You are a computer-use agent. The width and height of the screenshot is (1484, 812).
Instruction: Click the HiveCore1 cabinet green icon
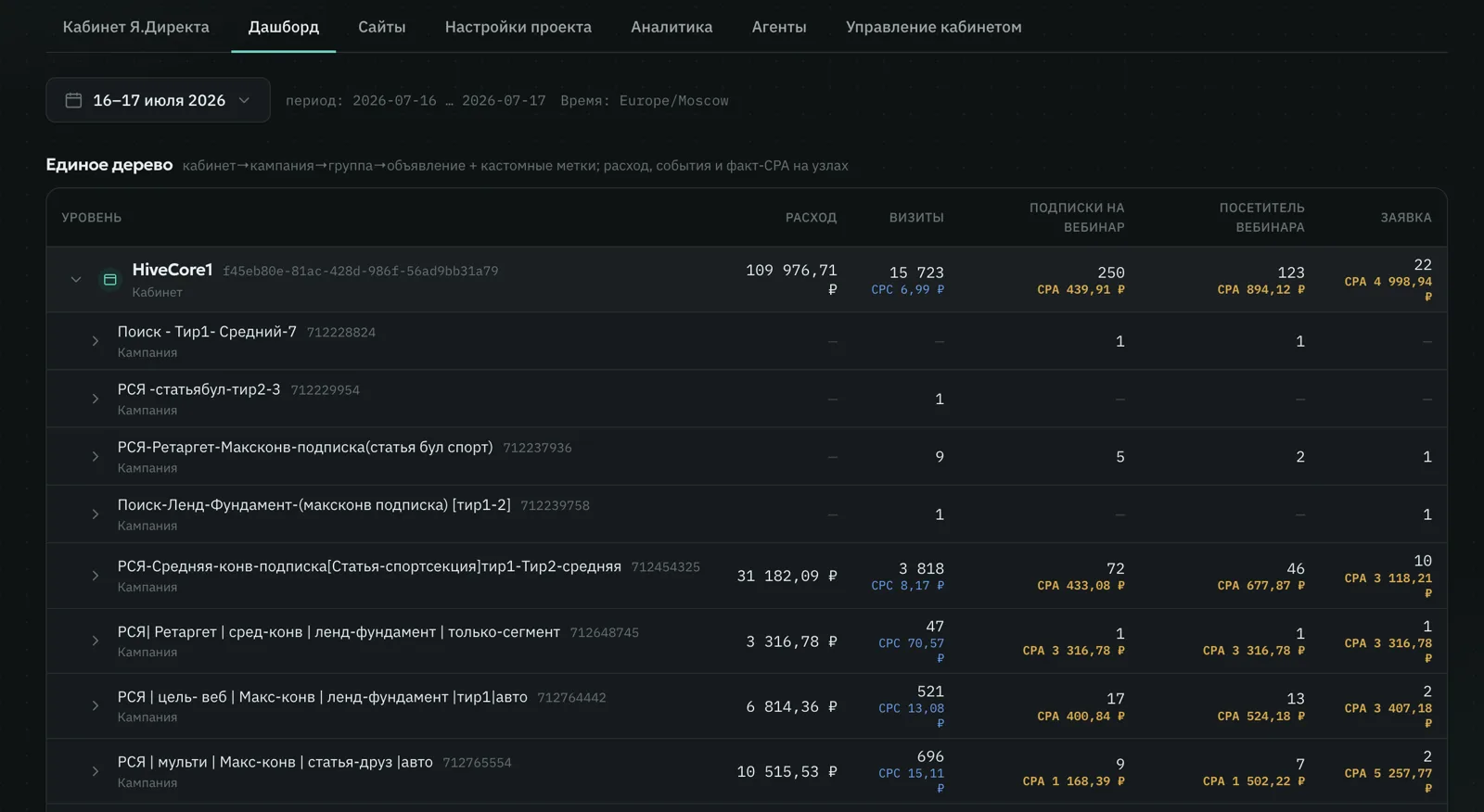coord(109,279)
